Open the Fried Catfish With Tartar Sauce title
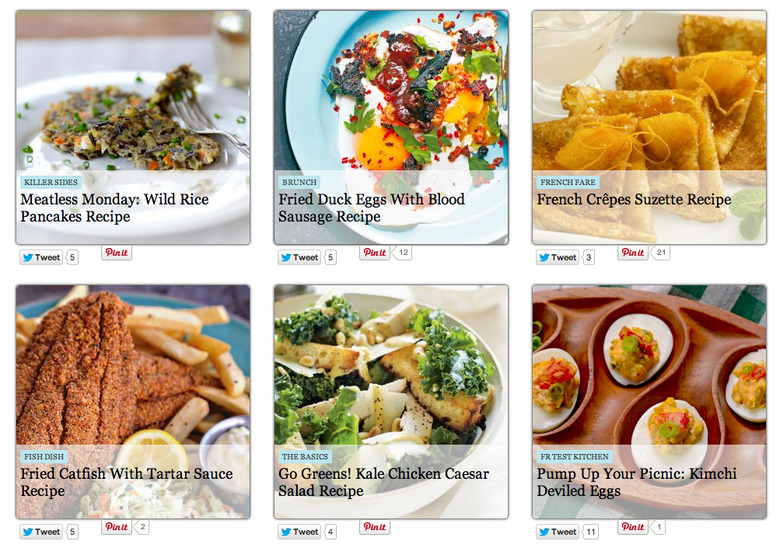The image size is (780, 548). pos(126,482)
